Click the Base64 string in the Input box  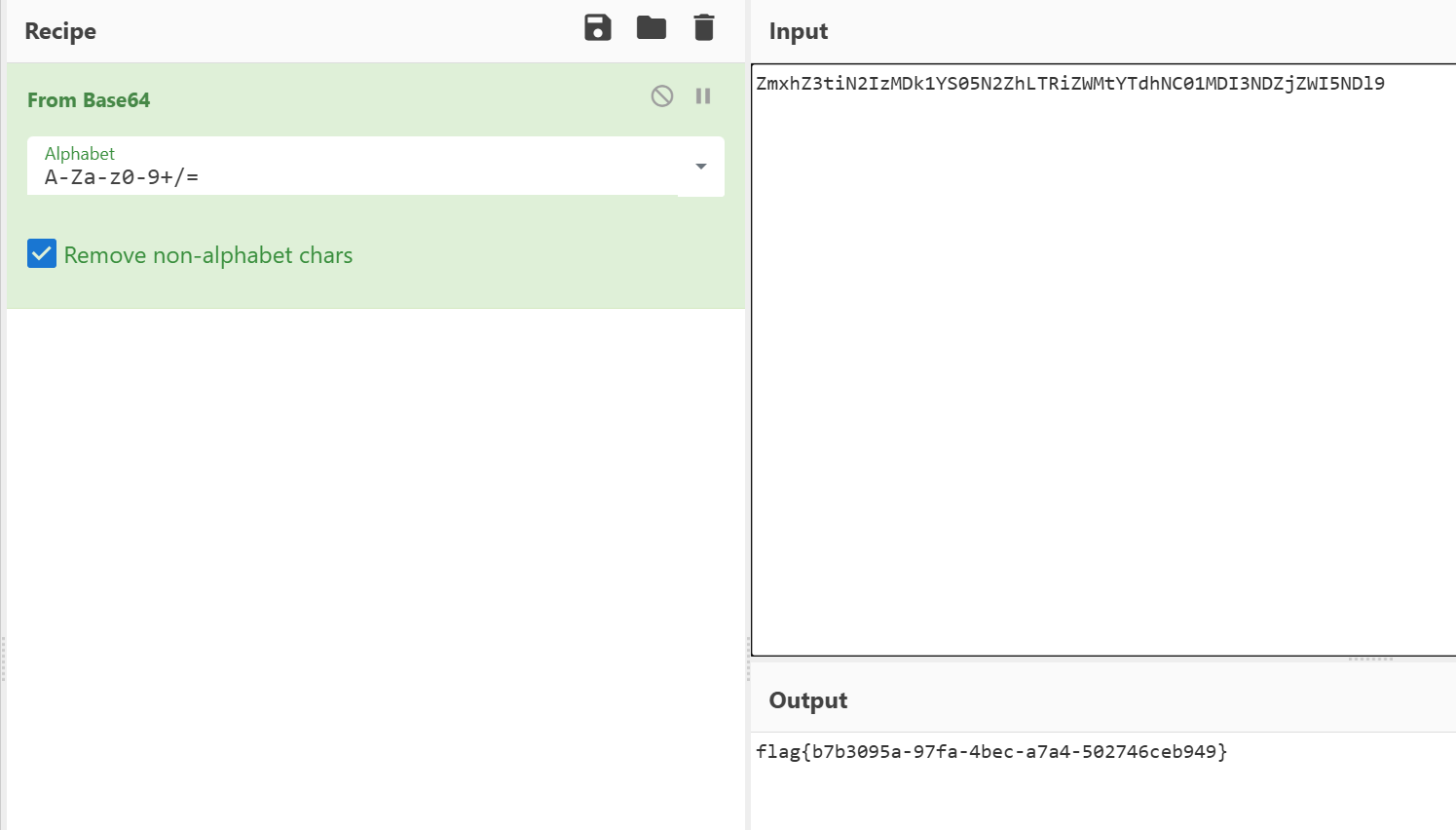[x=1069, y=84]
